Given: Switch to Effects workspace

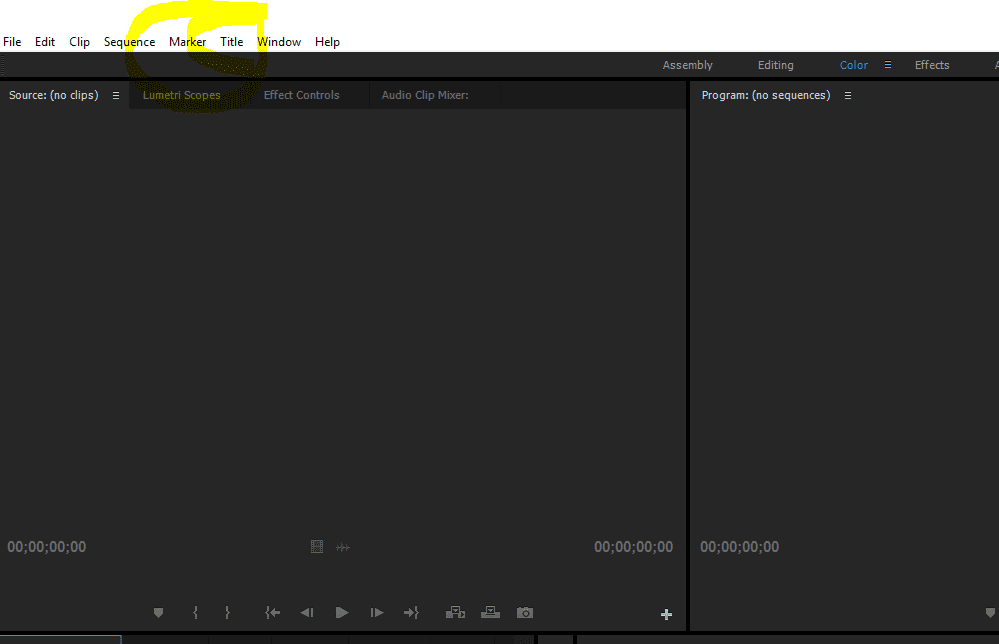Looking at the screenshot, I should 932,65.
